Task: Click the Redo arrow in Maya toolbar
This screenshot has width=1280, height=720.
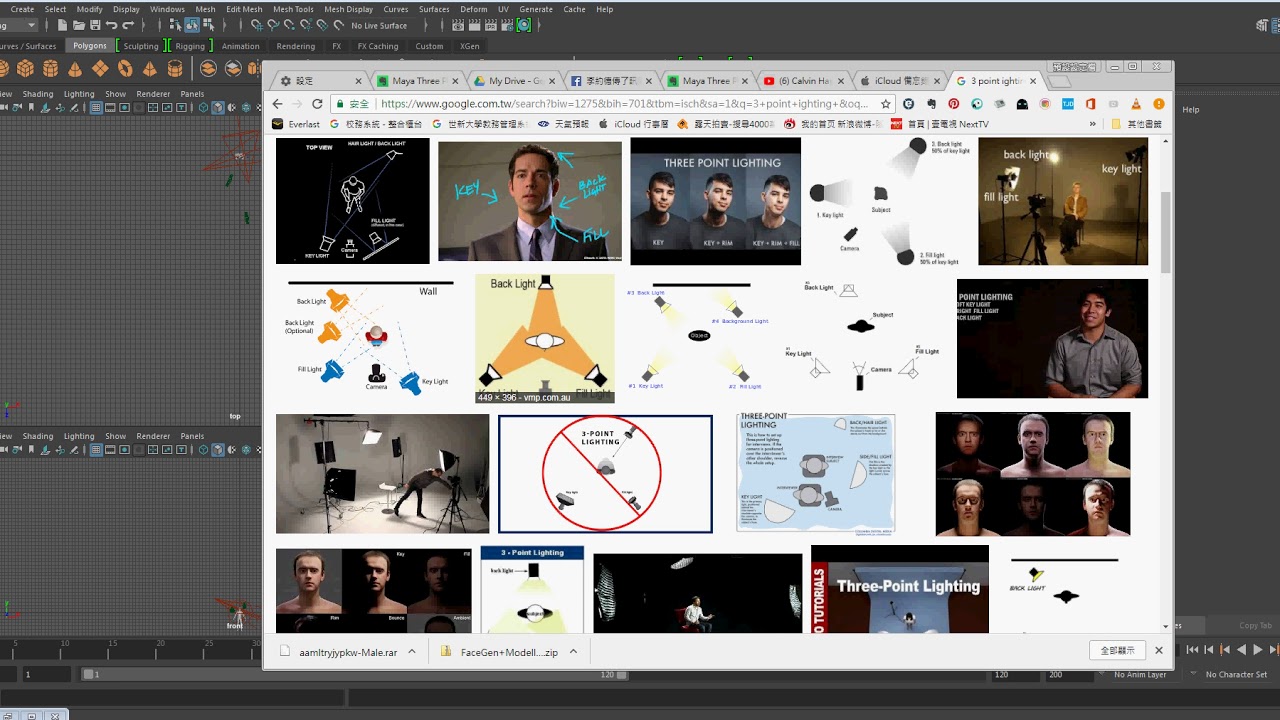Action: click(128, 25)
